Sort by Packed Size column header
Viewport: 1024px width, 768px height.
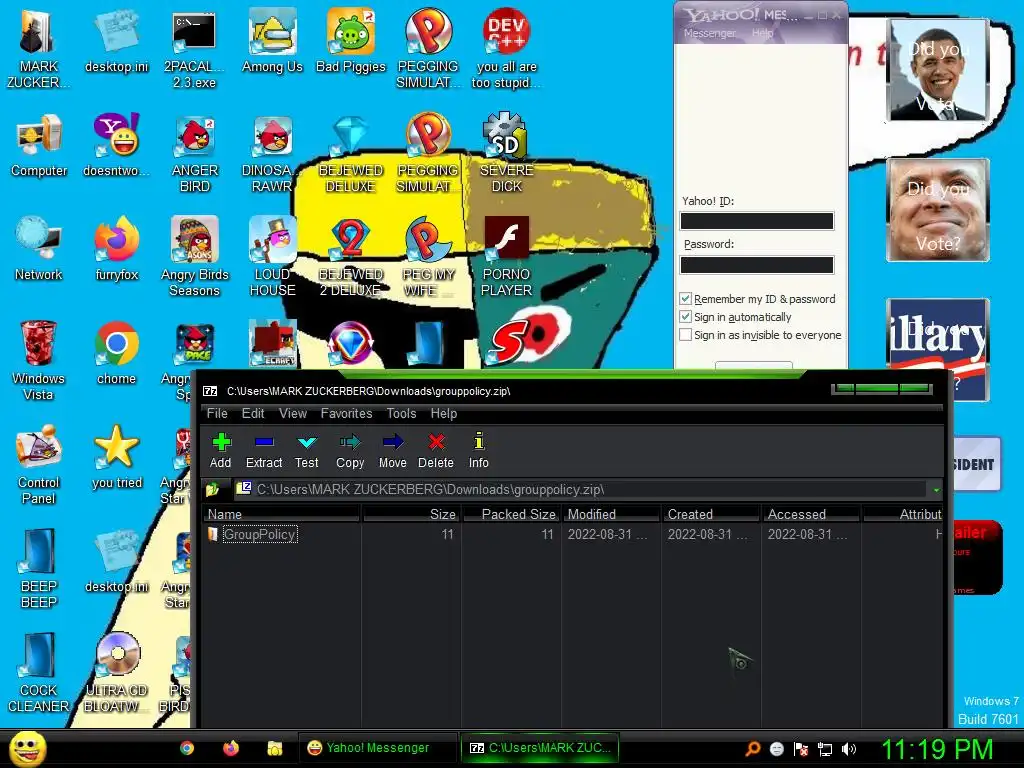[x=511, y=514]
